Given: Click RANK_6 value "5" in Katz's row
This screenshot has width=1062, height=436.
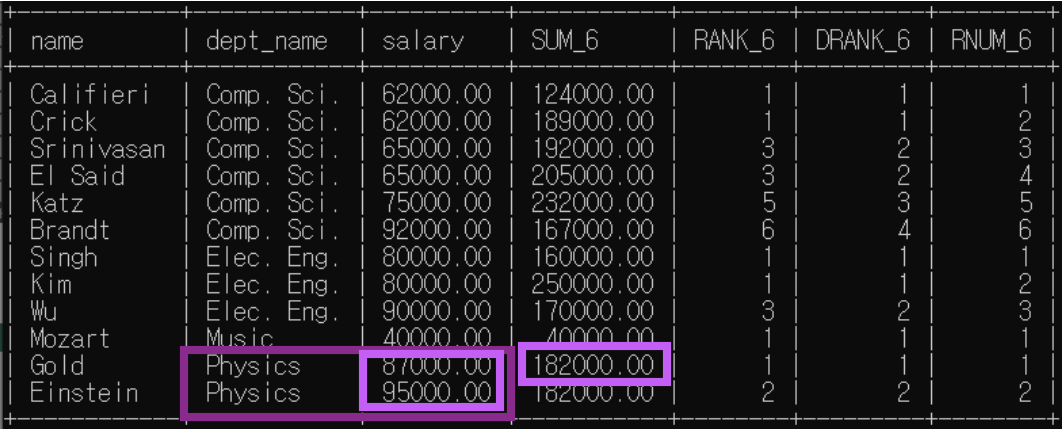Looking at the screenshot, I should (767, 203).
